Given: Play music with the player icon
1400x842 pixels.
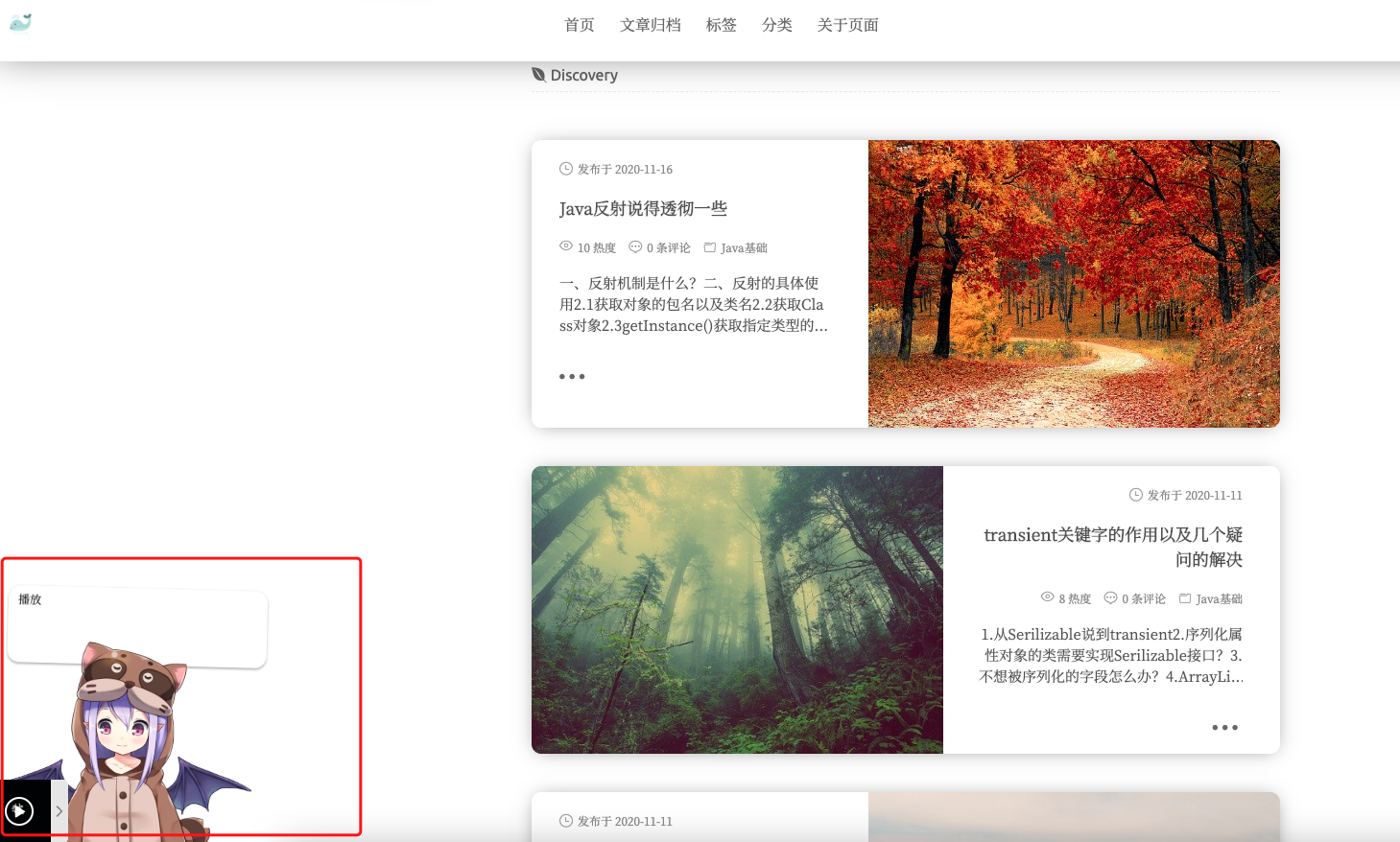Looking at the screenshot, I should pos(19,811).
